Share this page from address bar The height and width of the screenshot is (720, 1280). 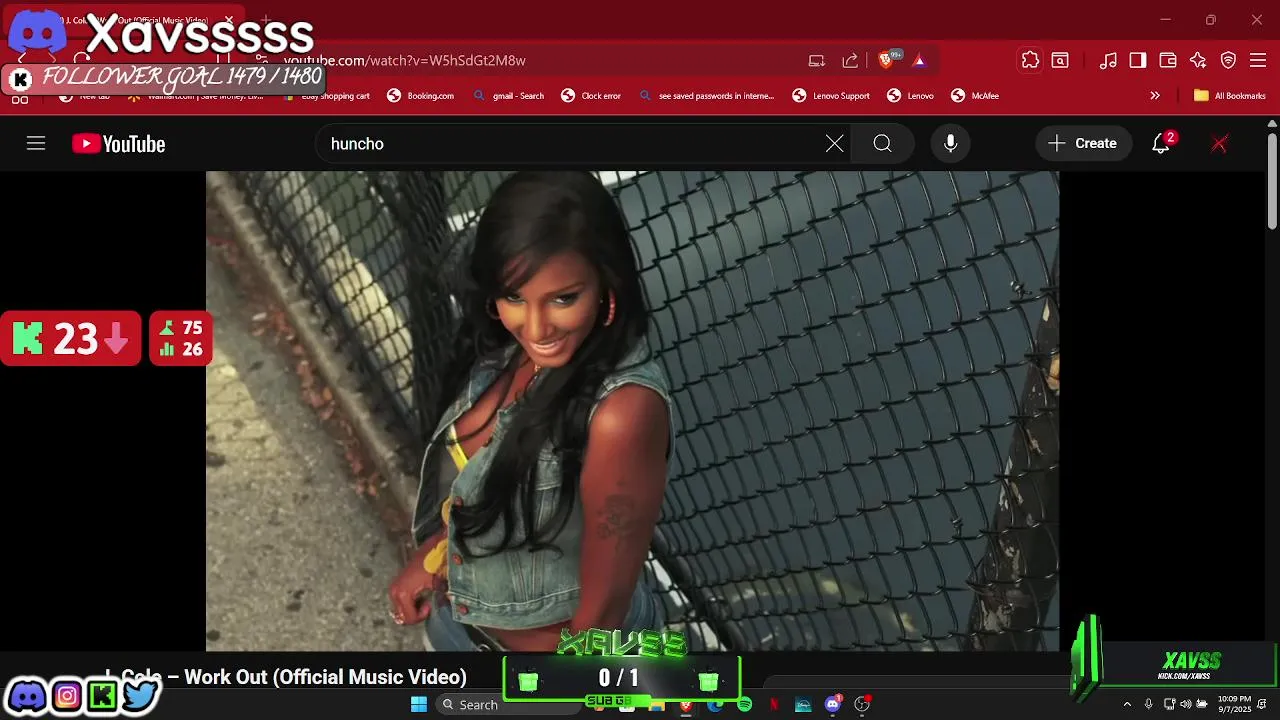pyautogui.click(x=850, y=60)
